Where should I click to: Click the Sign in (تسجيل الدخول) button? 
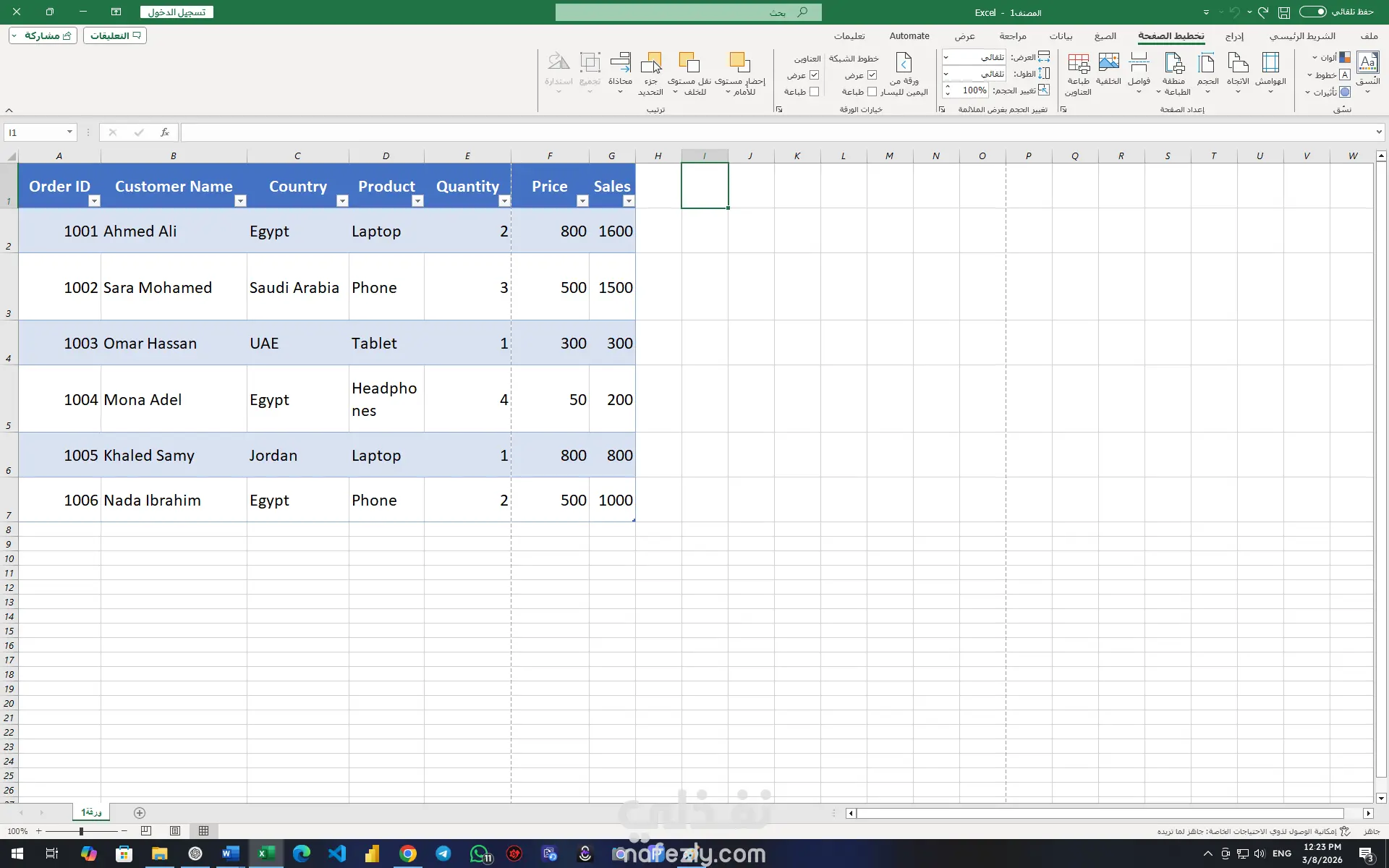177,12
